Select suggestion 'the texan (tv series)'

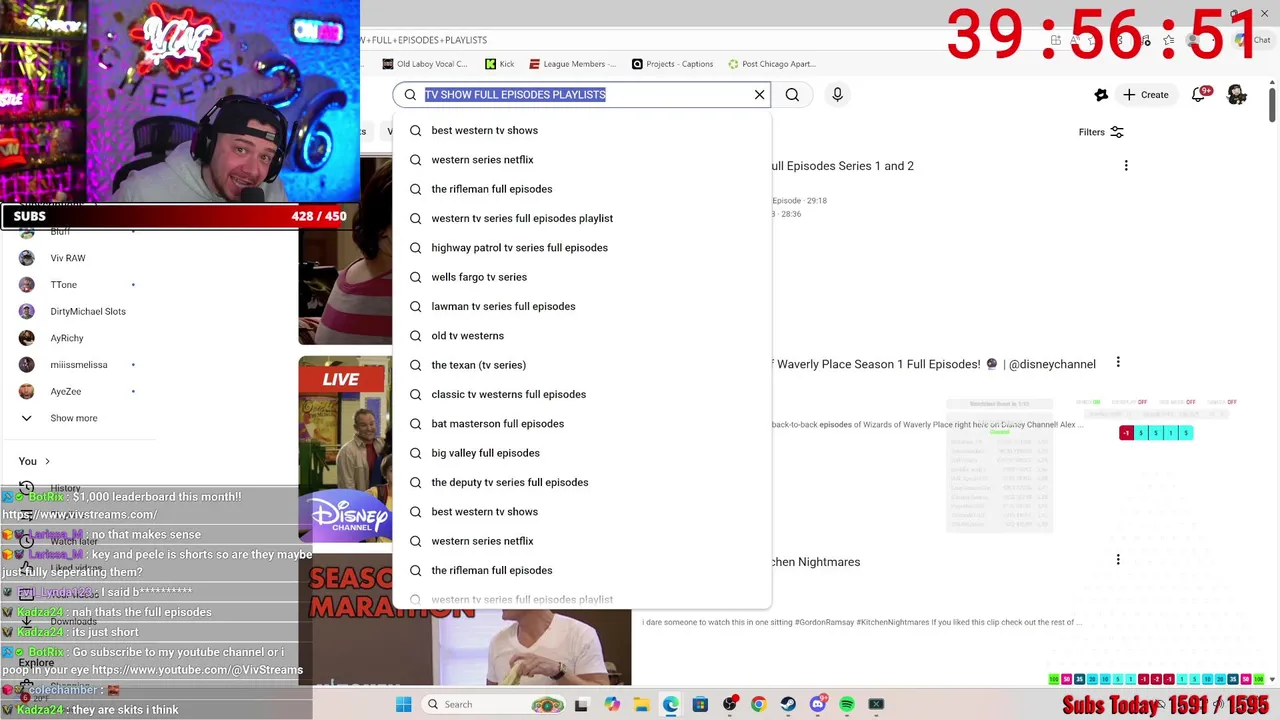pyautogui.click(x=582, y=365)
